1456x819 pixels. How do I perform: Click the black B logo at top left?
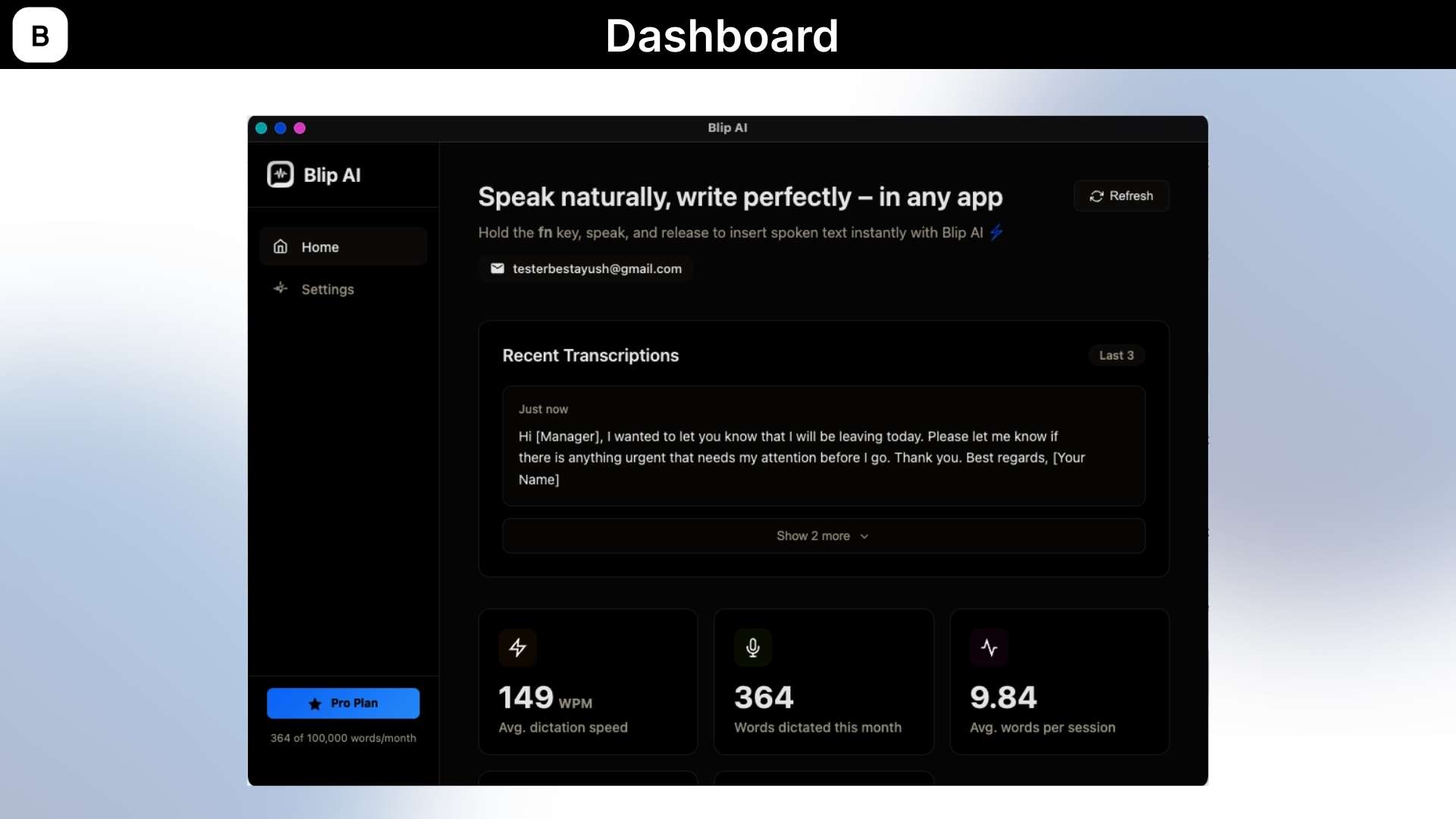(x=39, y=34)
